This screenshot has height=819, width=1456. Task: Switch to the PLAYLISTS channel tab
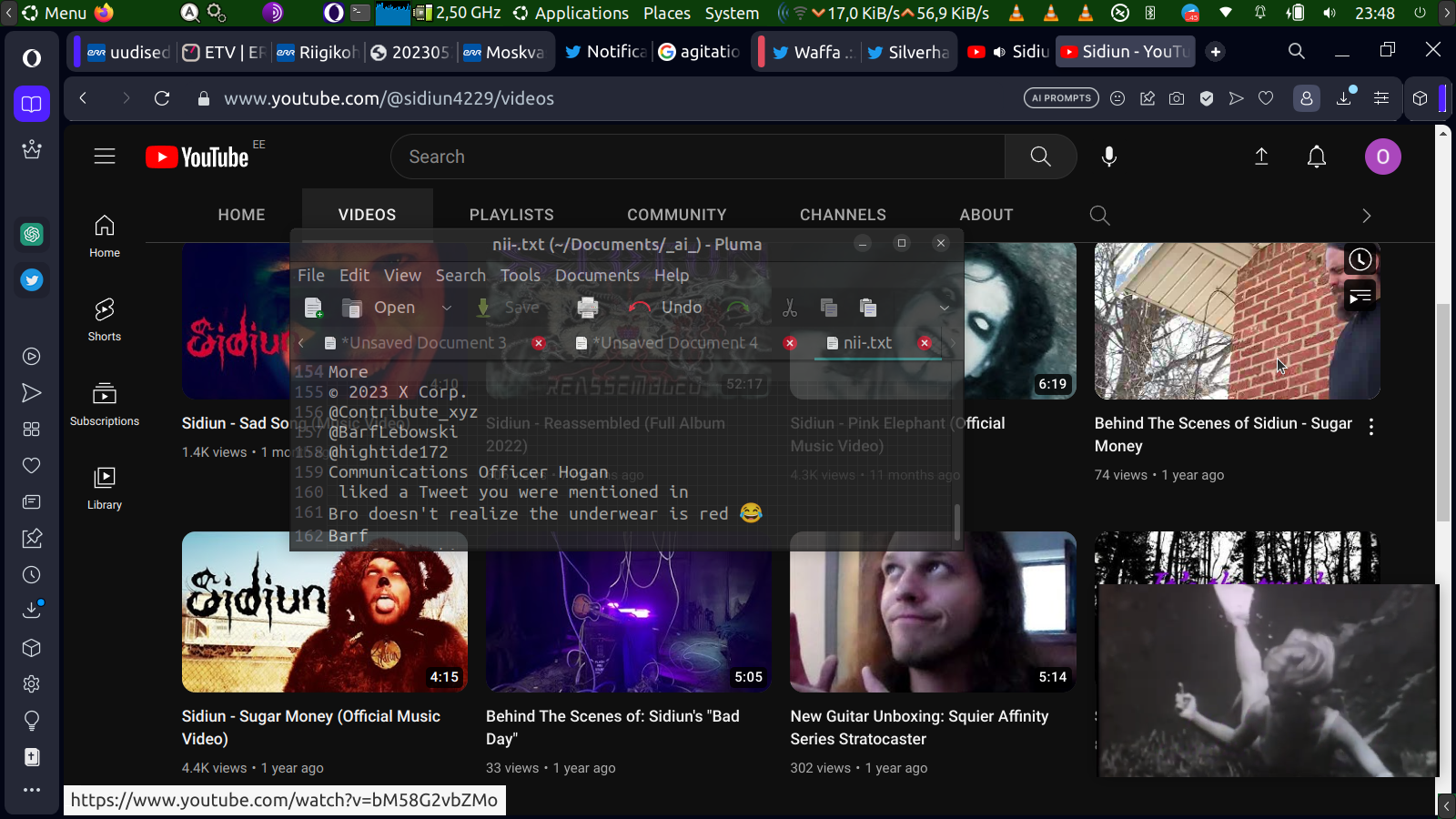[511, 215]
